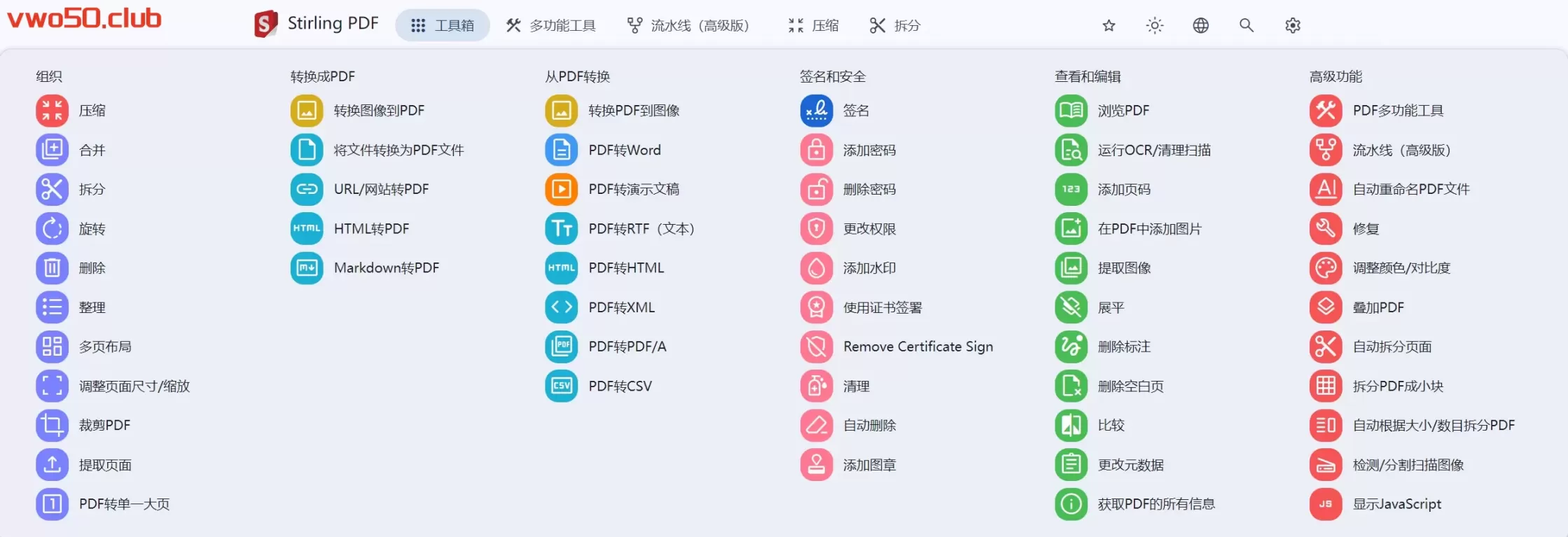Open the settings gear in navbar
This screenshot has height=537, width=1568.
point(1293,26)
